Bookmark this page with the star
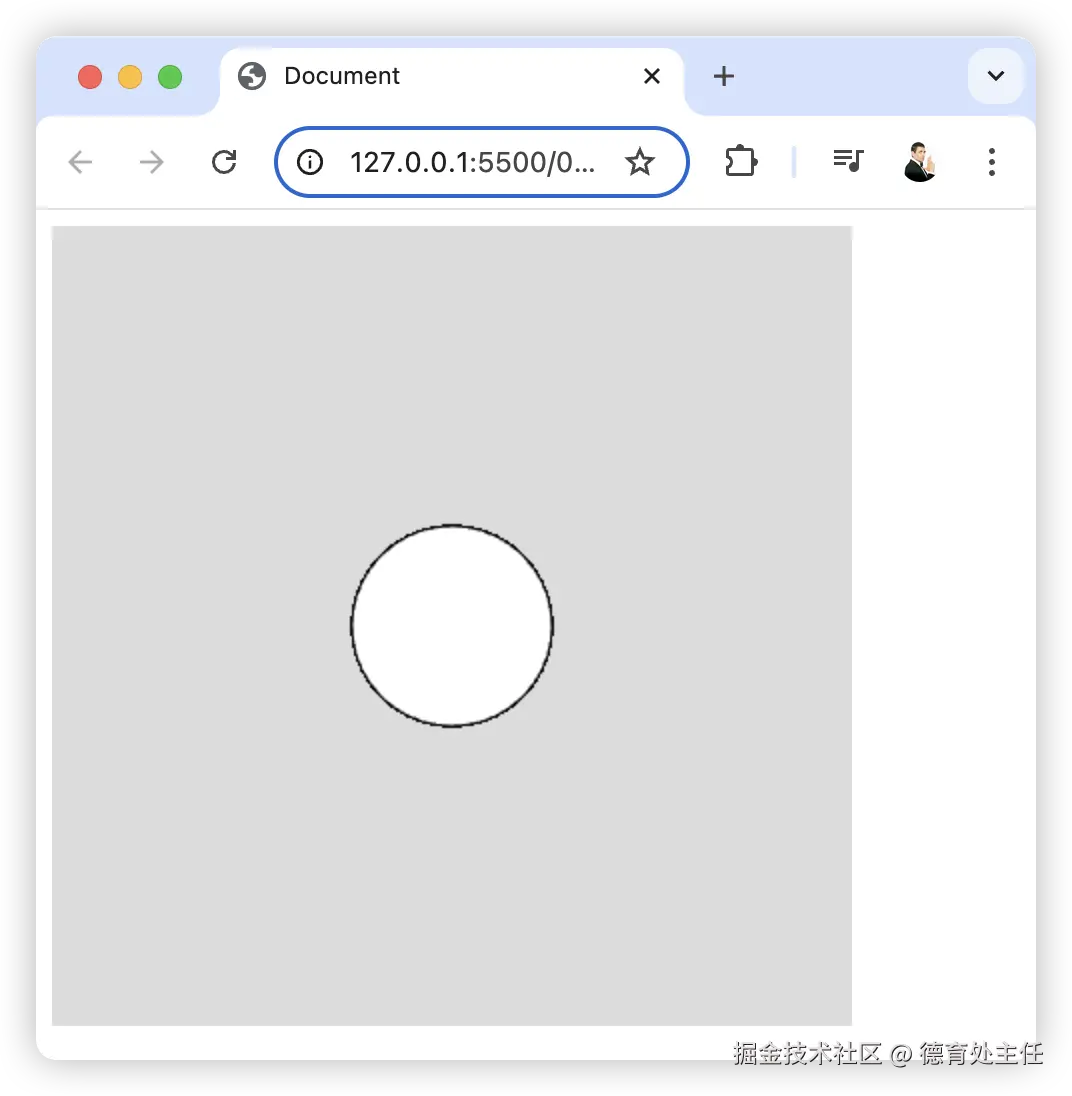This screenshot has width=1072, height=1096. click(x=639, y=162)
